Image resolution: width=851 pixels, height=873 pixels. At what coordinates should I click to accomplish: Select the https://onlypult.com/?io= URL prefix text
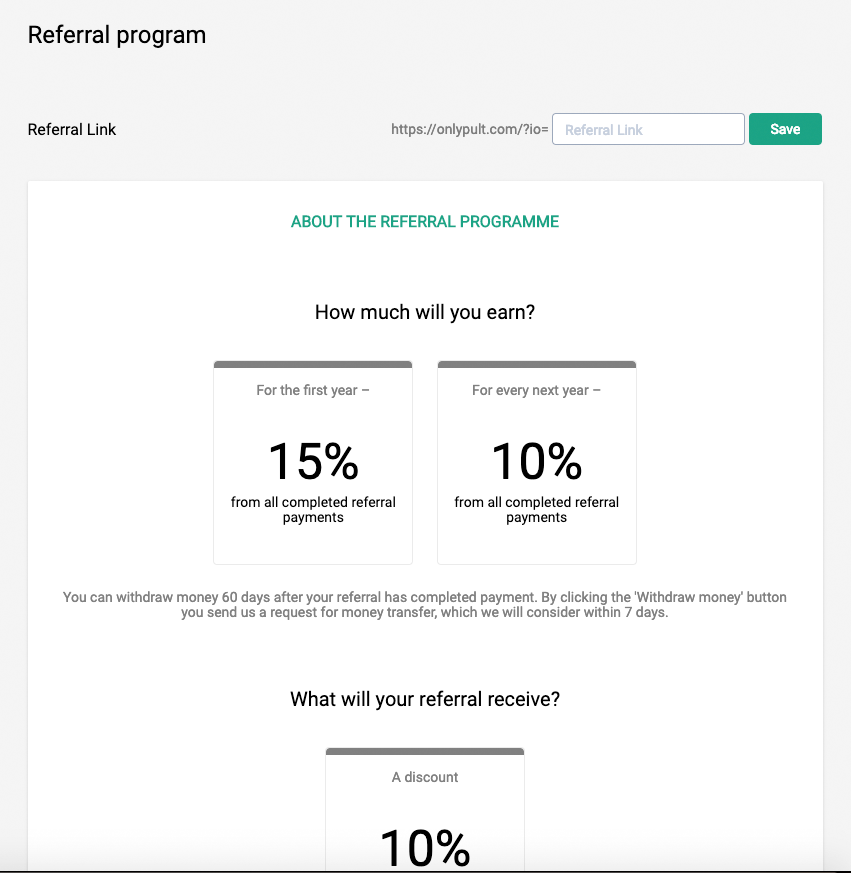pos(469,129)
